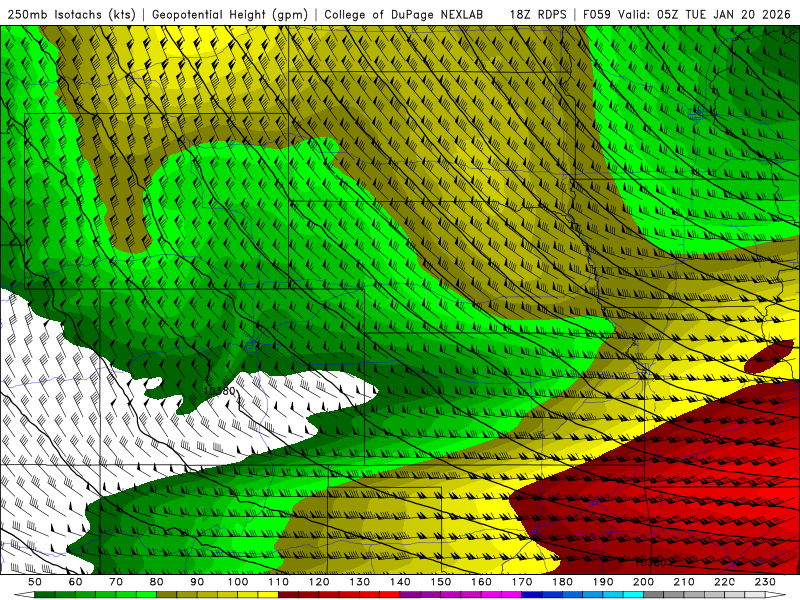Click the 60 value on the color scale

pyautogui.click(x=75, y=582)
